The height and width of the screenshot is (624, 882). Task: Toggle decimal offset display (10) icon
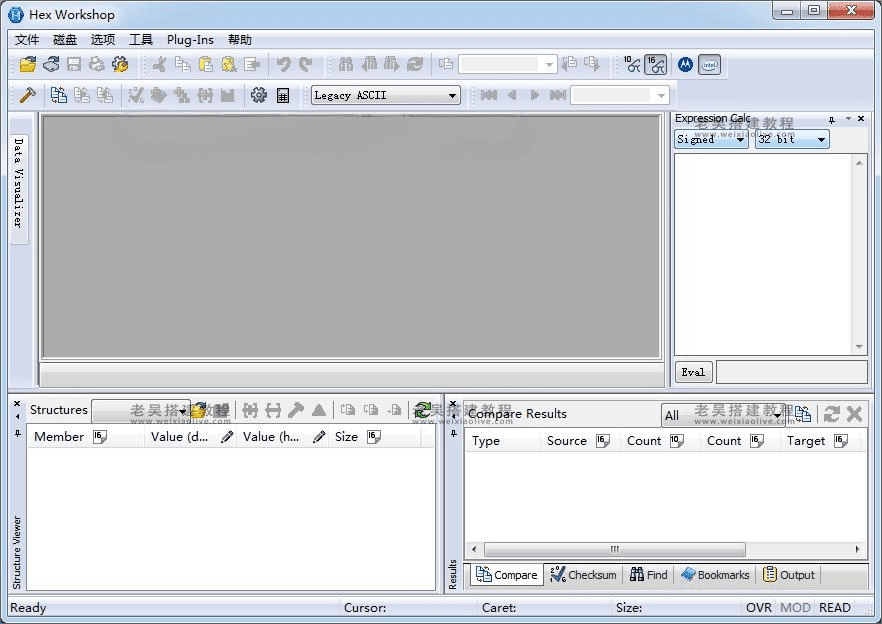(632, 64)
